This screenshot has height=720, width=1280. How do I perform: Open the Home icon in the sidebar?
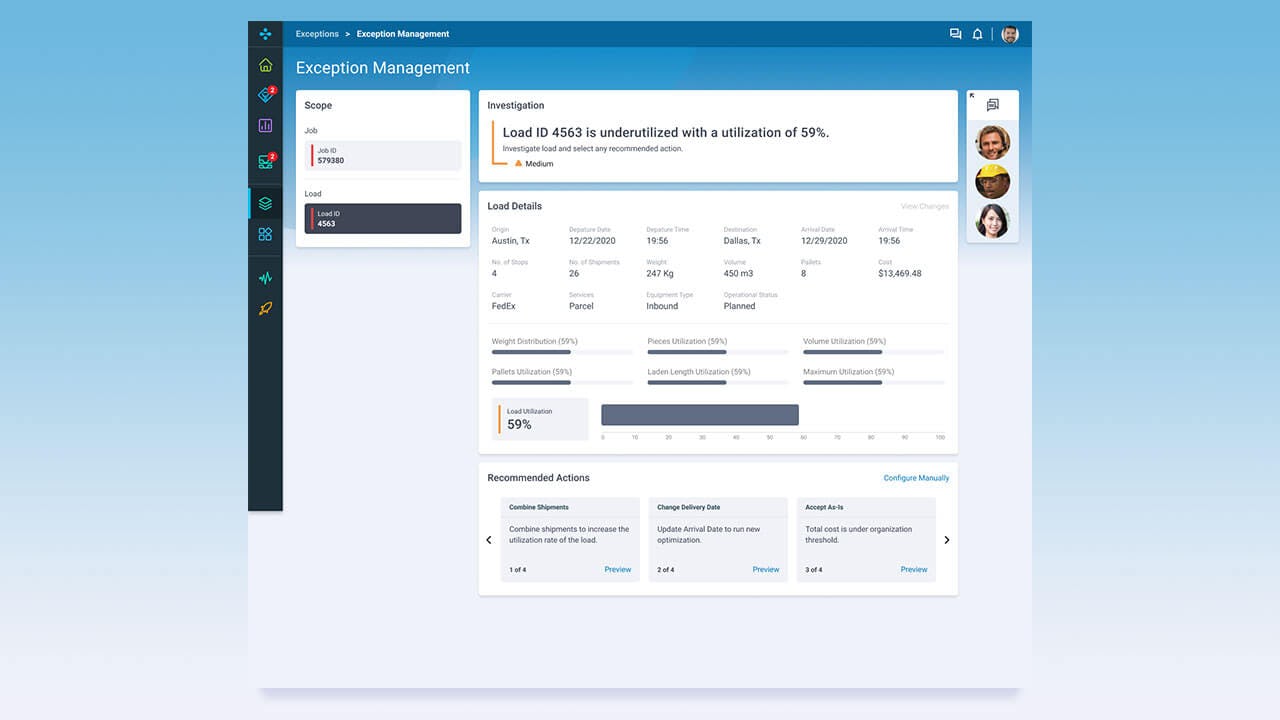coord(265,63)
